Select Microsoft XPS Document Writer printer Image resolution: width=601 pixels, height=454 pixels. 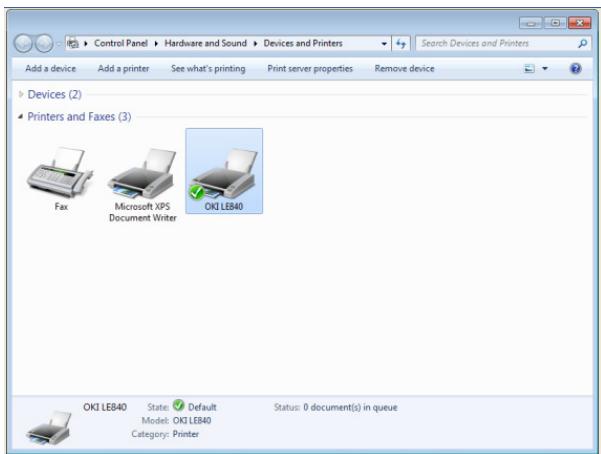142,173
